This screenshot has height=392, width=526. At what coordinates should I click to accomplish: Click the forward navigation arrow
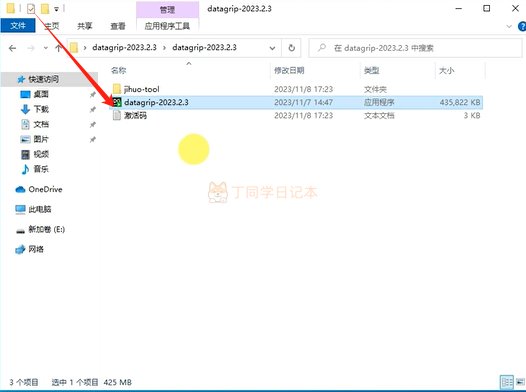(x=31, y=48)
